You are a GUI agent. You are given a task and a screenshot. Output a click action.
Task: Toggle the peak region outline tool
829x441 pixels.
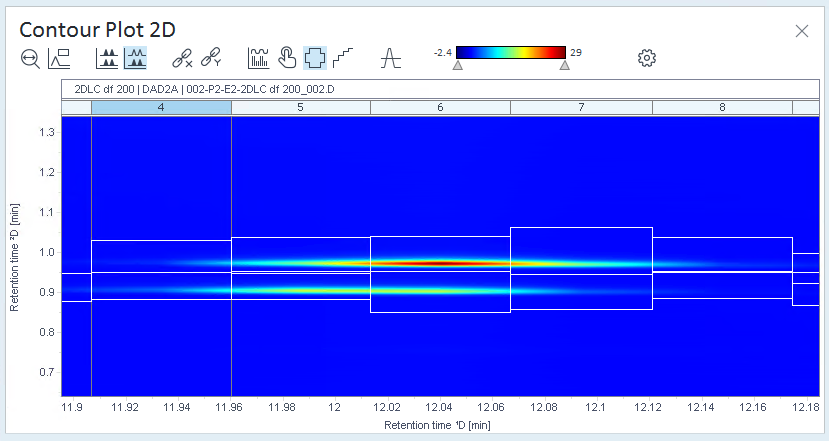tap(315, 58)
